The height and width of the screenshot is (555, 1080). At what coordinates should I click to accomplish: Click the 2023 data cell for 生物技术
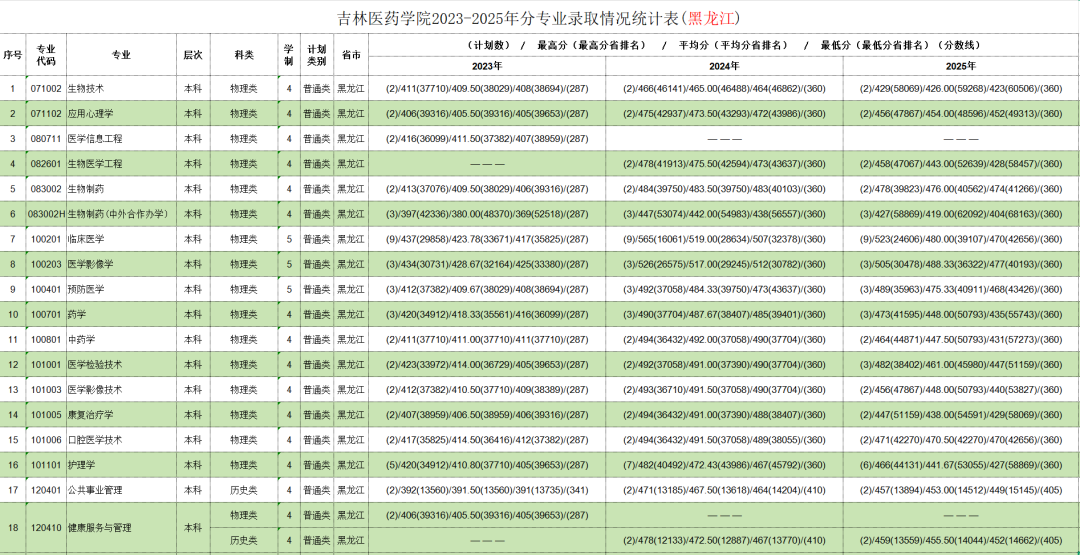click(487, 89)
